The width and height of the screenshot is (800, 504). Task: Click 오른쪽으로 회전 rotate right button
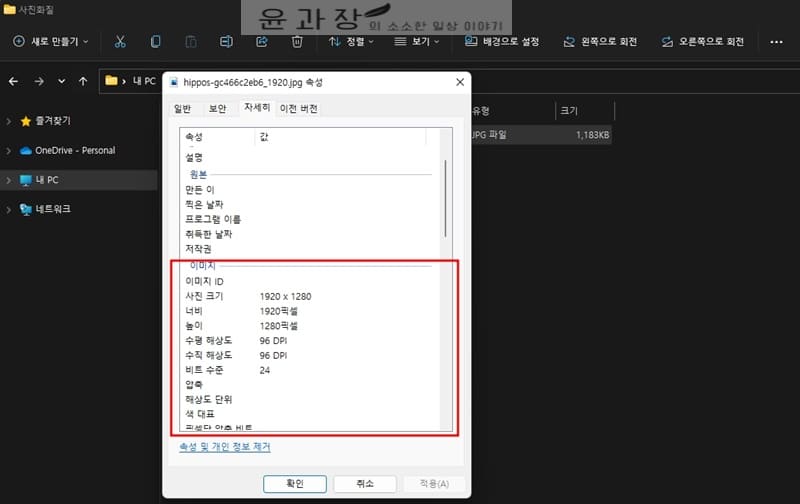coord(703,42)
